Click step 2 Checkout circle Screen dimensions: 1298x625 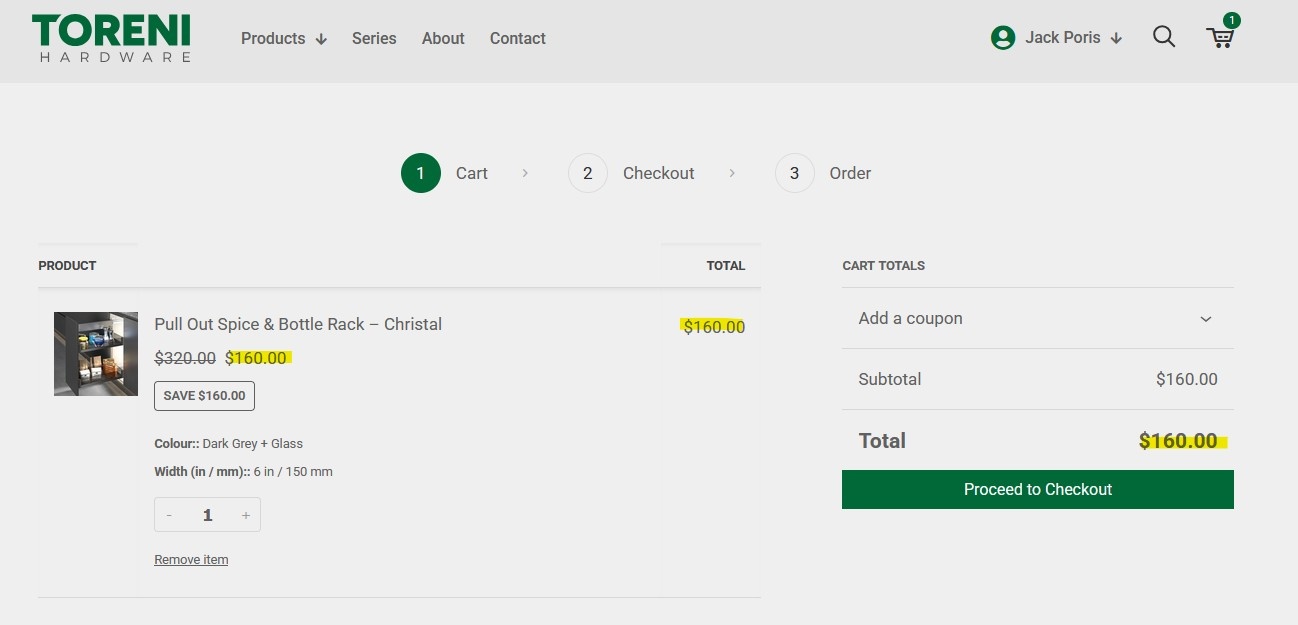pyautogui.click(x=588, y=173)
